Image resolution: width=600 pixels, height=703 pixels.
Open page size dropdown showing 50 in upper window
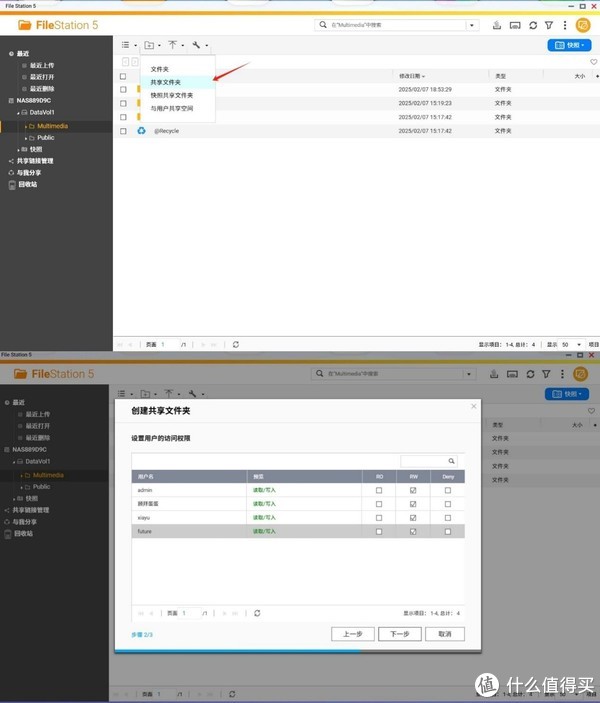(569, 343)
